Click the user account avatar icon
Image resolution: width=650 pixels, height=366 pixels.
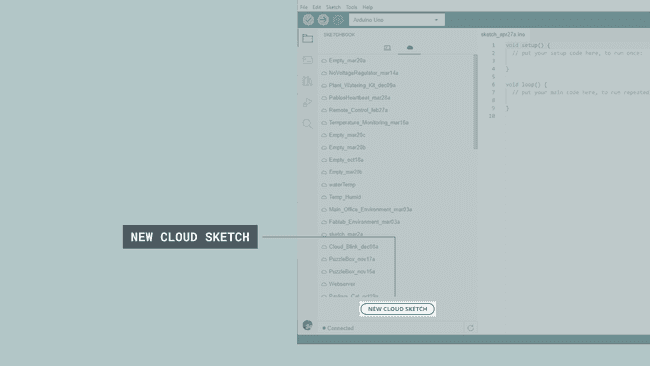click(x=308, y=325)
